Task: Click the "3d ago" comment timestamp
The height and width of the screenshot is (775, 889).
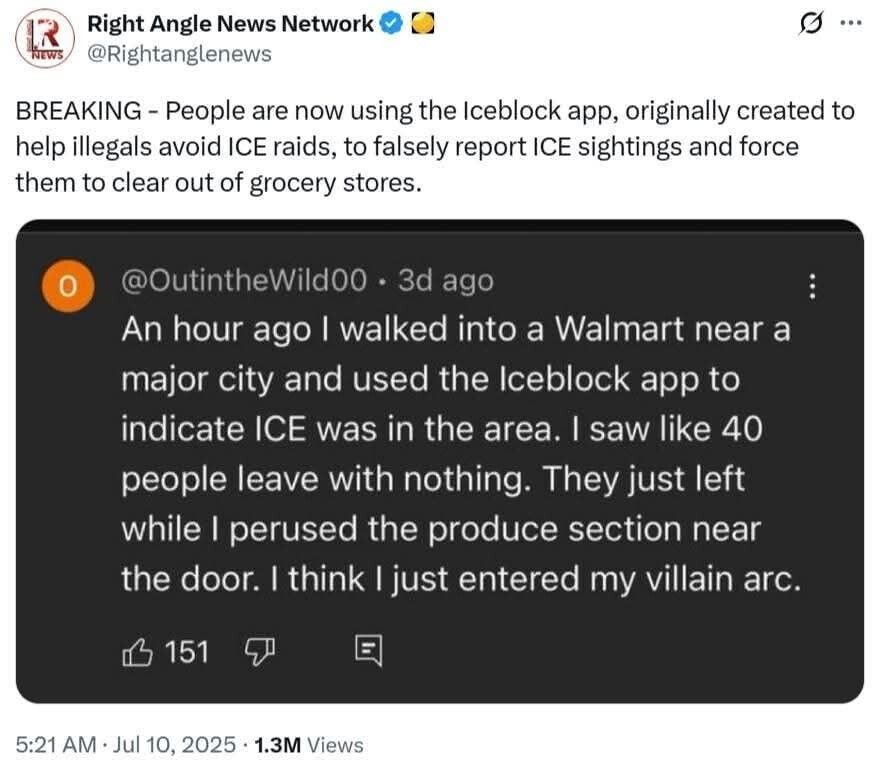Action: [x=445, y=282]
